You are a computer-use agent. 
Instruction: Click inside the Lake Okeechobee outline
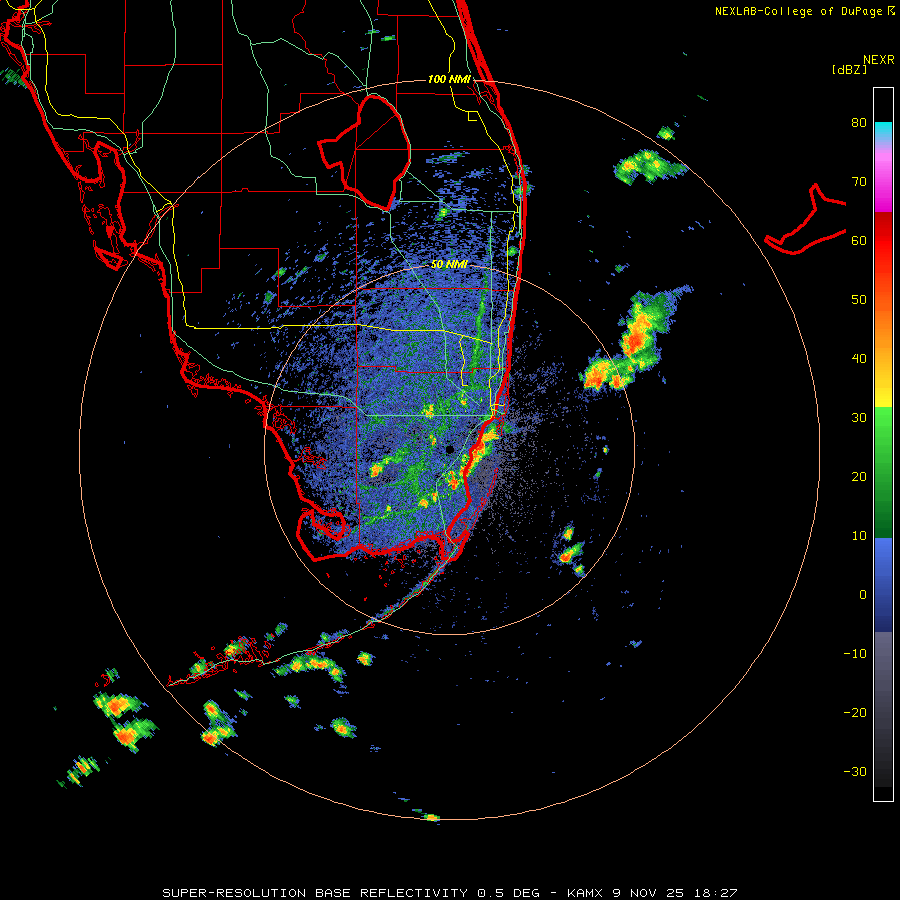pyautogui.click(x=376, y=152)
